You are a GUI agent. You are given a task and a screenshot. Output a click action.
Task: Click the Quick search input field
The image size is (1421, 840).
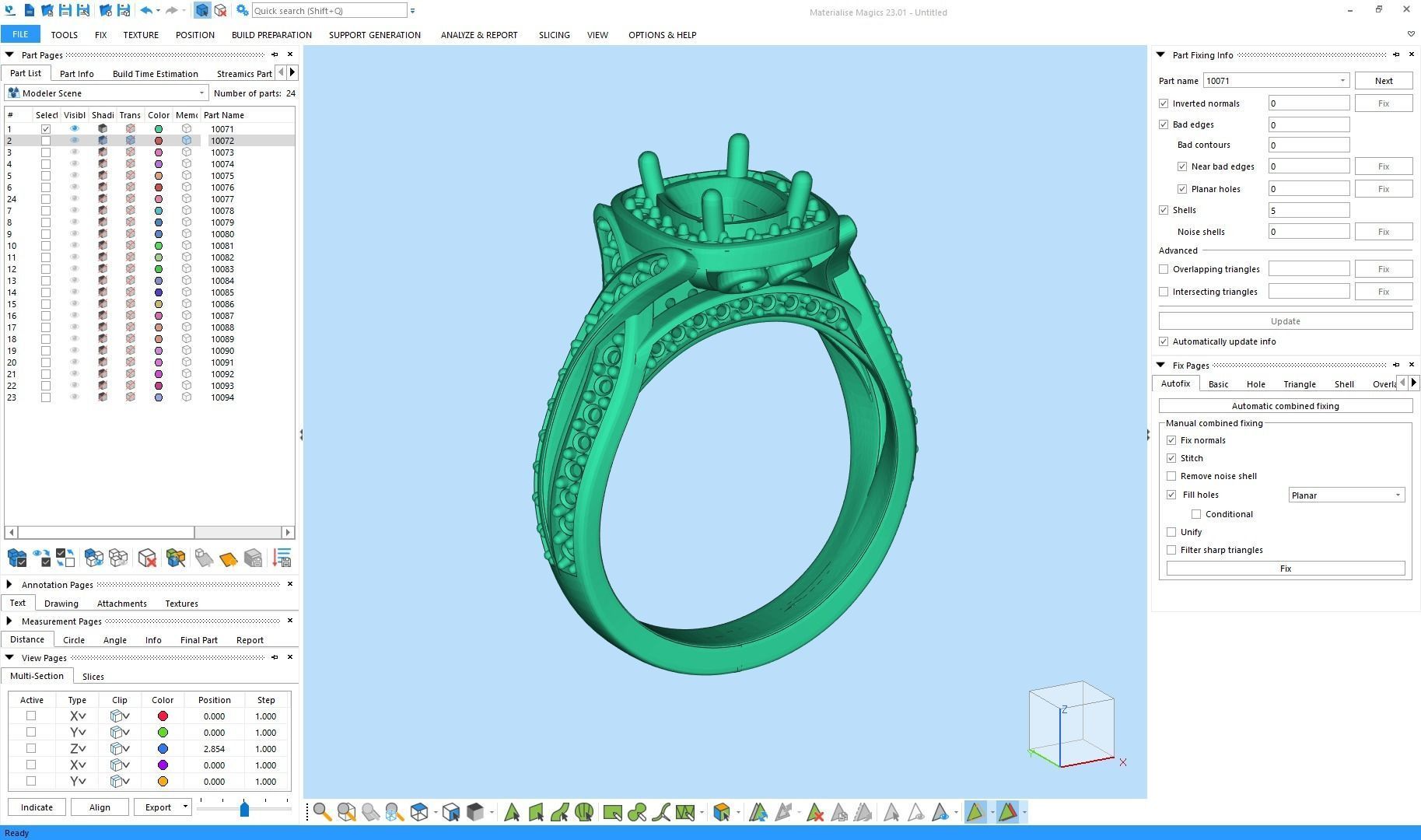329,11
